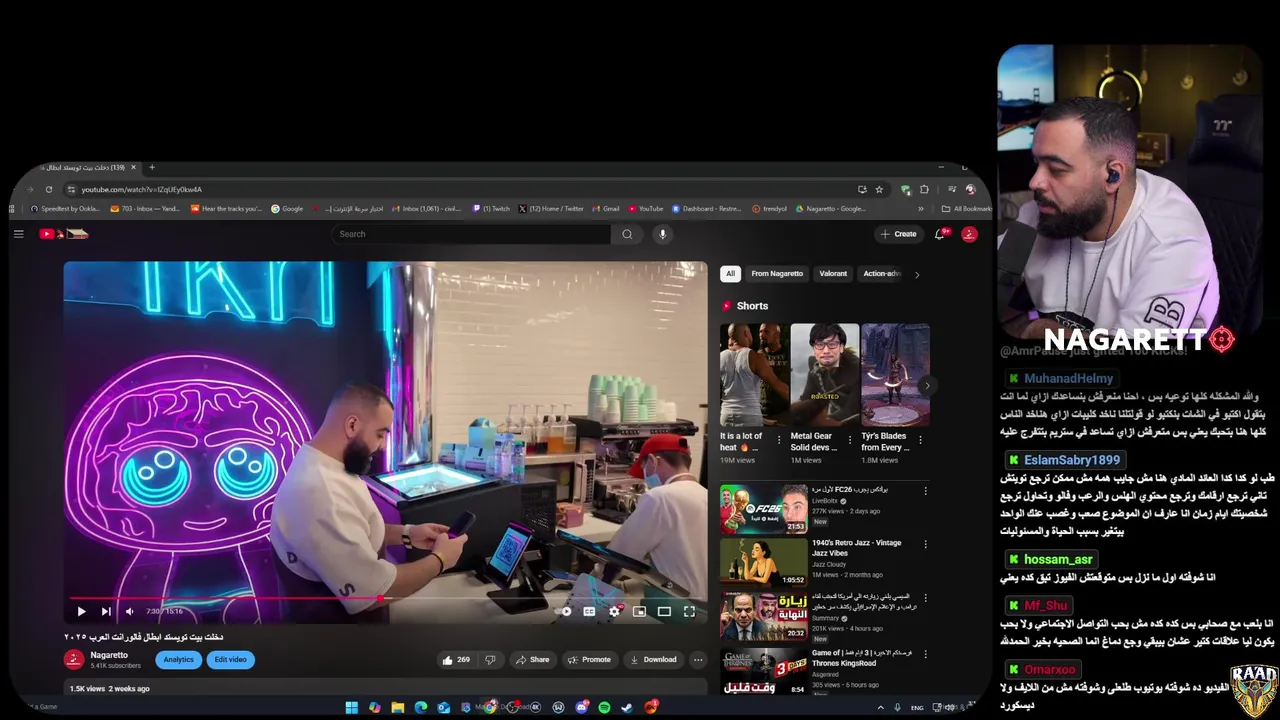
Task: Open options for Metal Gear short
Action: click(850, 439)
